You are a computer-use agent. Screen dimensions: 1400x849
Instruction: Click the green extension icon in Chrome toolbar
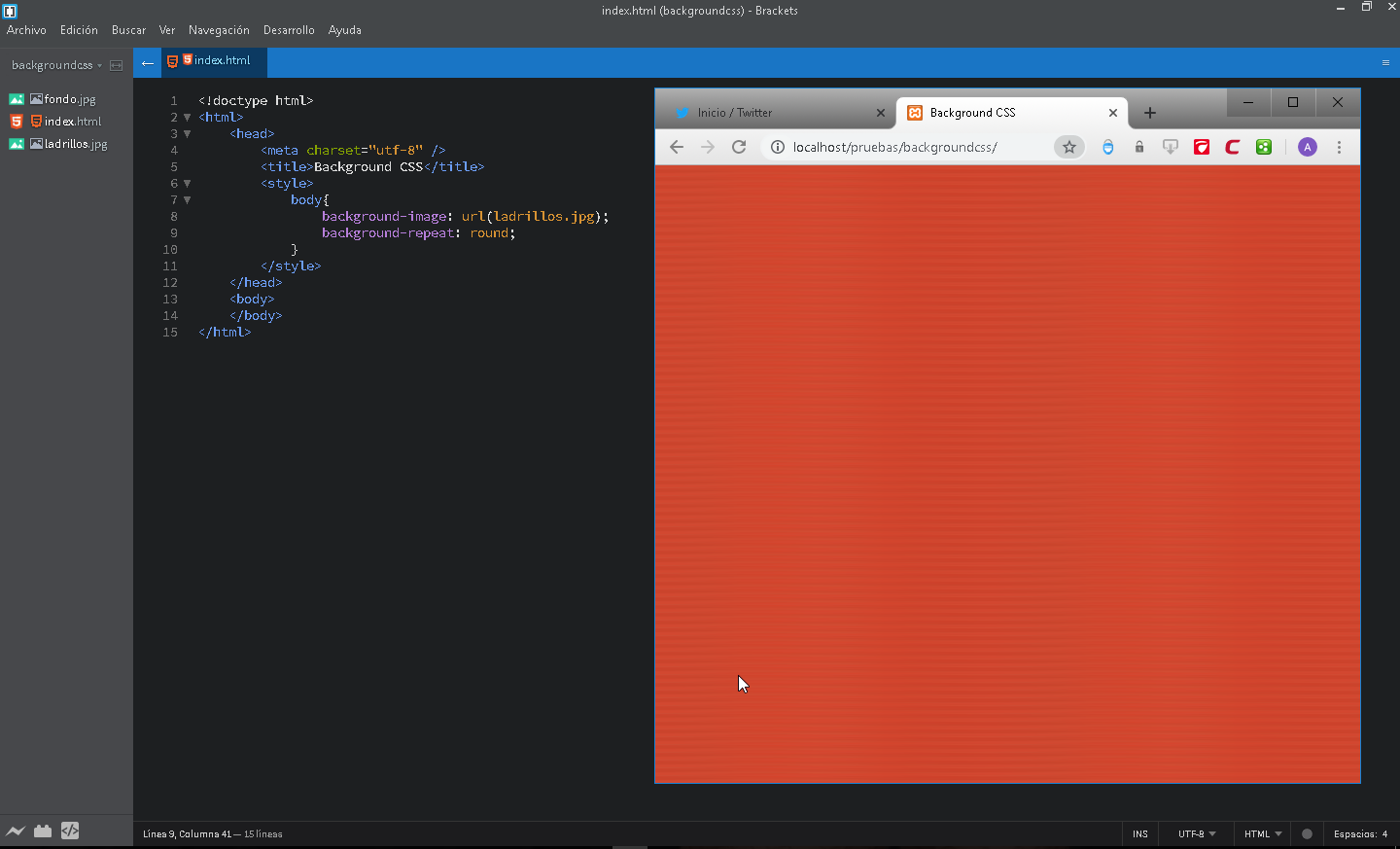[1263, 147]
